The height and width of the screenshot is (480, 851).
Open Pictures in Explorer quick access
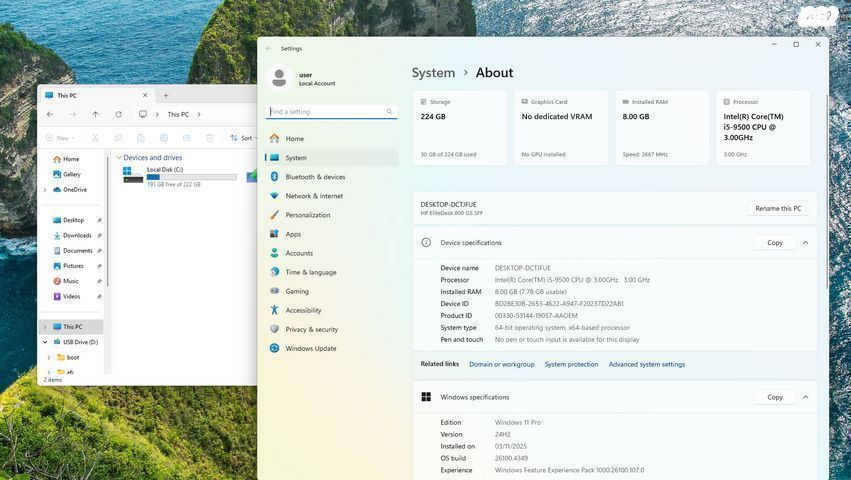73,266
